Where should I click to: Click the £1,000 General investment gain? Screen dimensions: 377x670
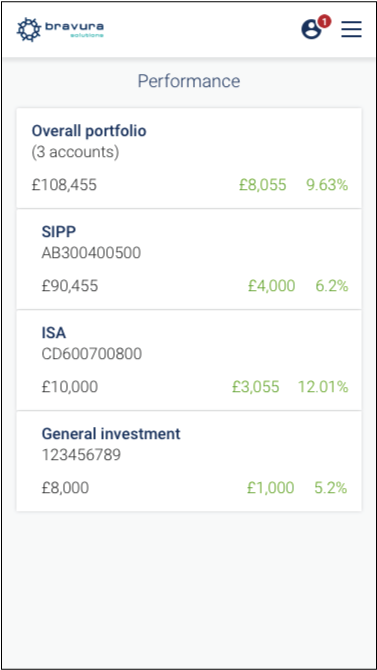[x=271, y=488]
